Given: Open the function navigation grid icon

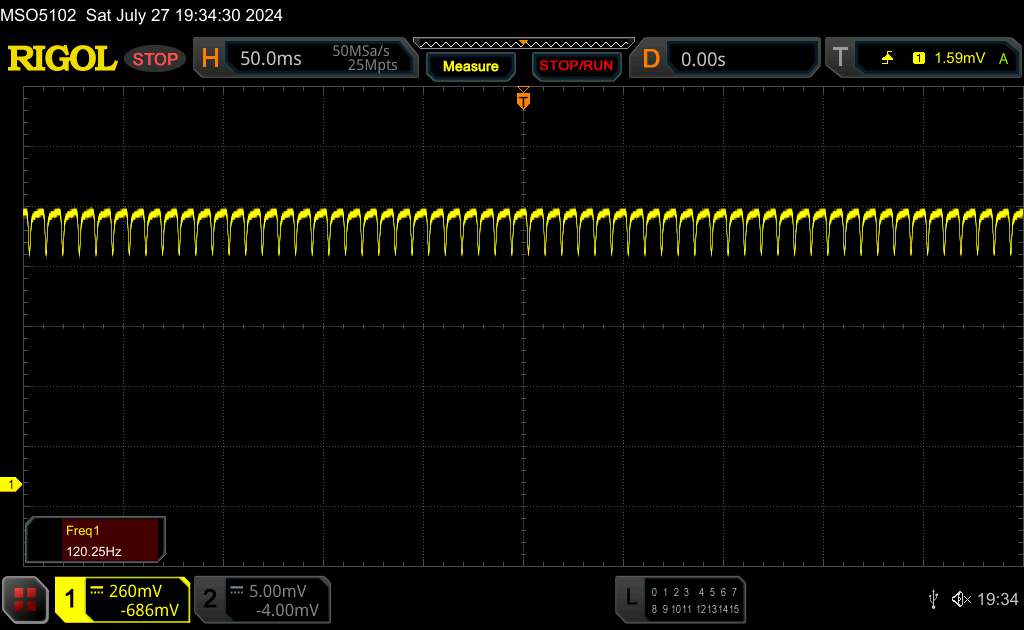Looking at the screenshot, I should (25, 598).
